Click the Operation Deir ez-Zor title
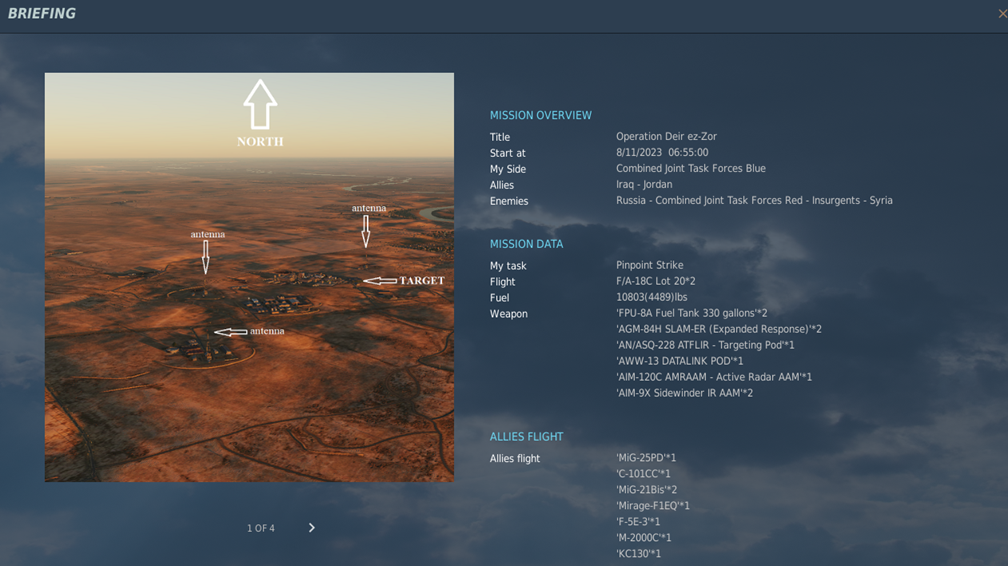 point(666,137)
